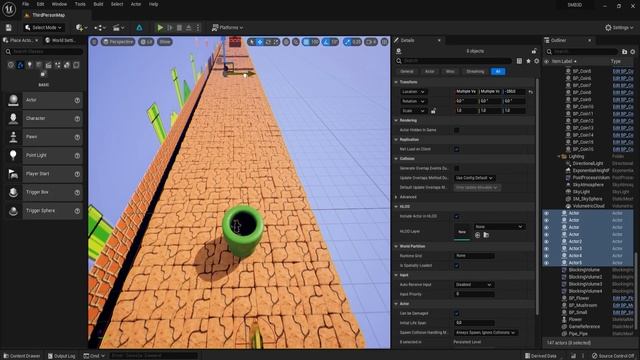Click the Play button in the toolbar
640x360 pixels.
click(x=160, y=27)
